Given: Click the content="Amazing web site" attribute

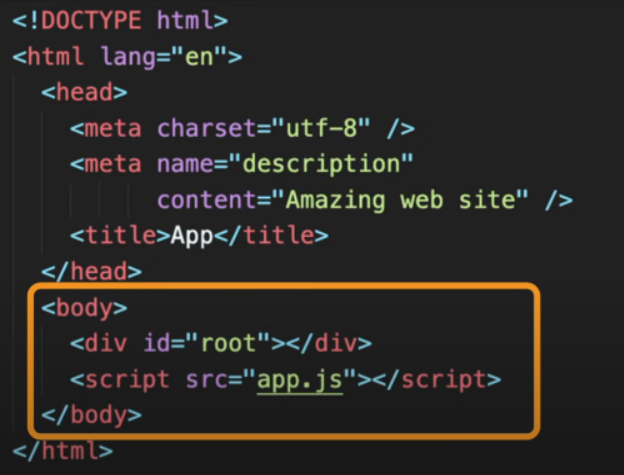Looking at the screenshot, I should click(343, 200).
